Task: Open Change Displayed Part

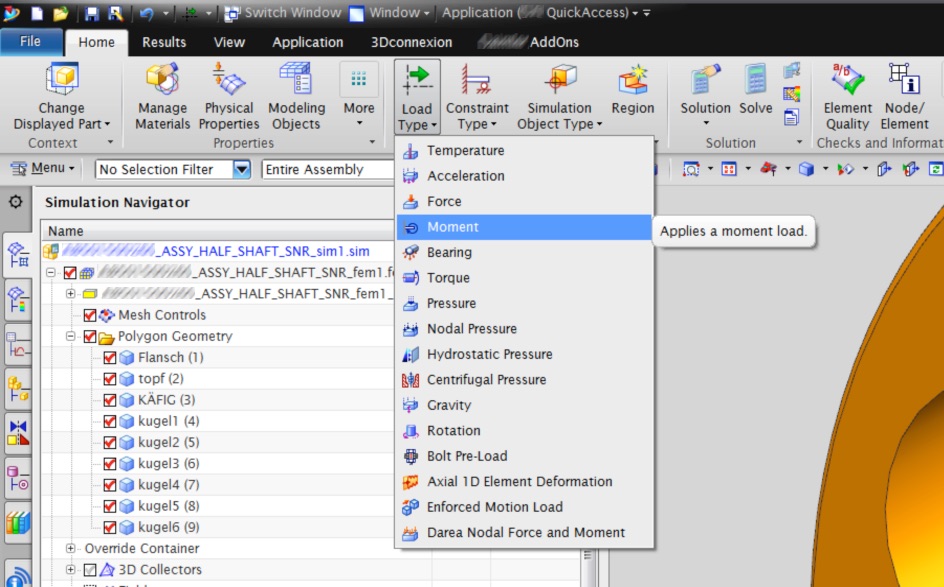Action: (x=61, y=98)
